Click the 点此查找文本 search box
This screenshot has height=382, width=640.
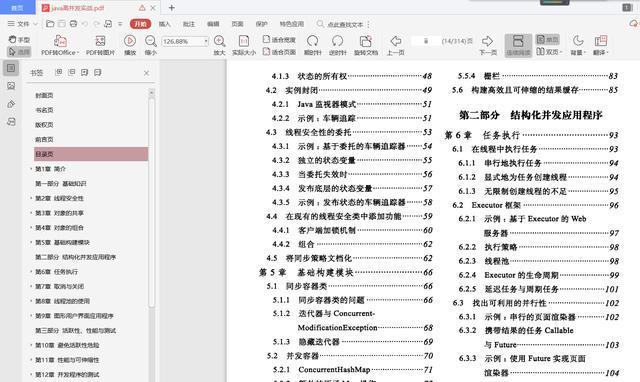(345, 24)
